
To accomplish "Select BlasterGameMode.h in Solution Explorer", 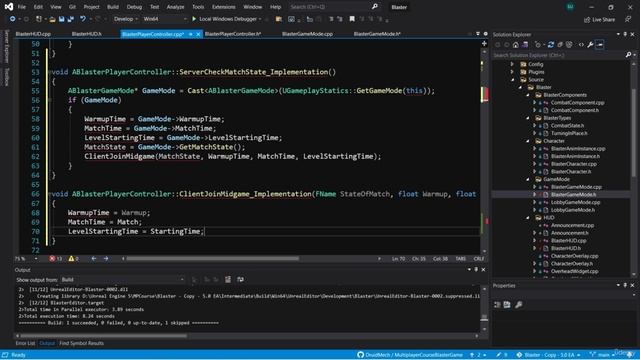I will pyautogui.click(x=573, y=195).
